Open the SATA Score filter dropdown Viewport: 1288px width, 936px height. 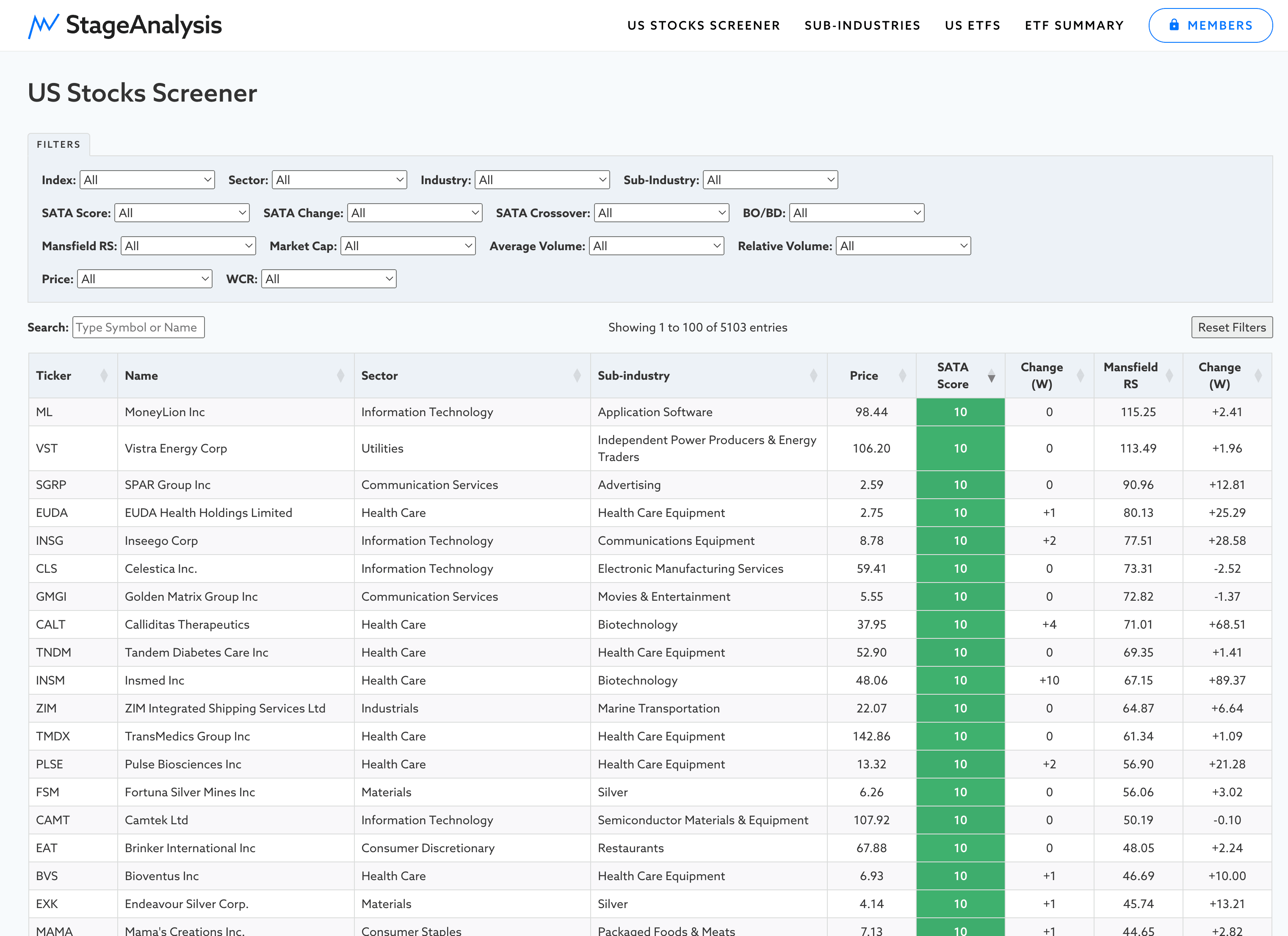[x=182, y=213]
